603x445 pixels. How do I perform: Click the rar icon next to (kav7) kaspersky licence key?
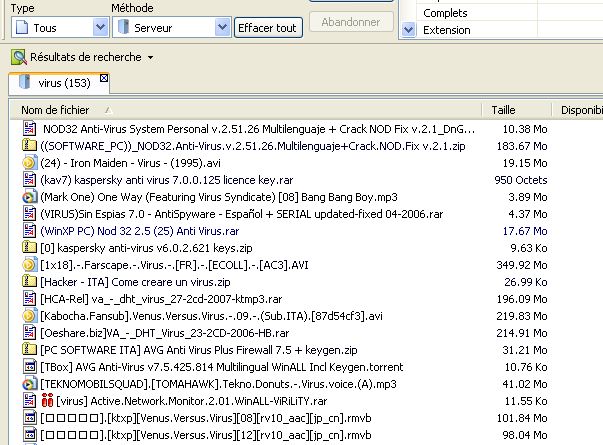point(29,180)
